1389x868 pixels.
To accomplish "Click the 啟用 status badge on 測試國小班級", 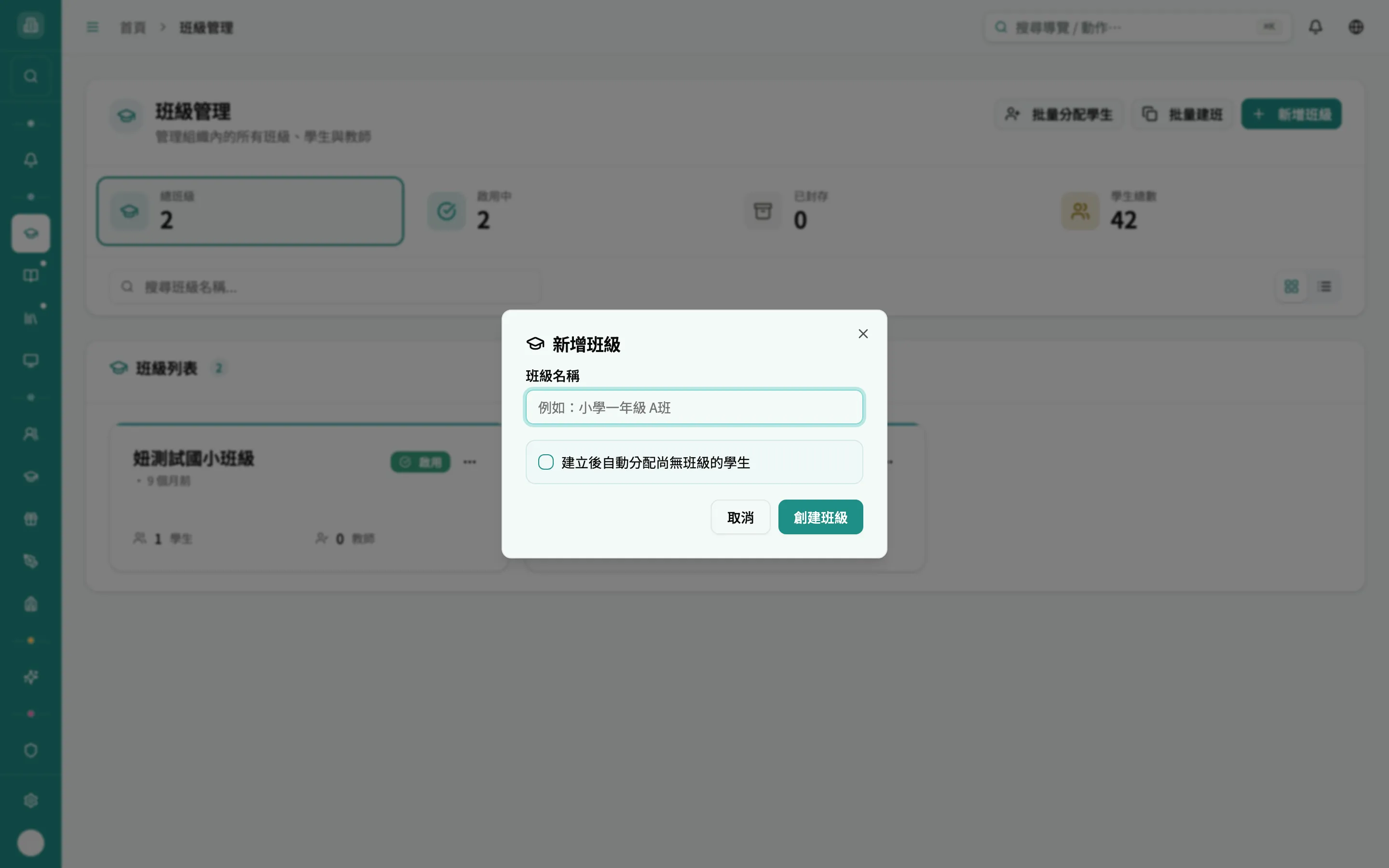I will point(420,462).
